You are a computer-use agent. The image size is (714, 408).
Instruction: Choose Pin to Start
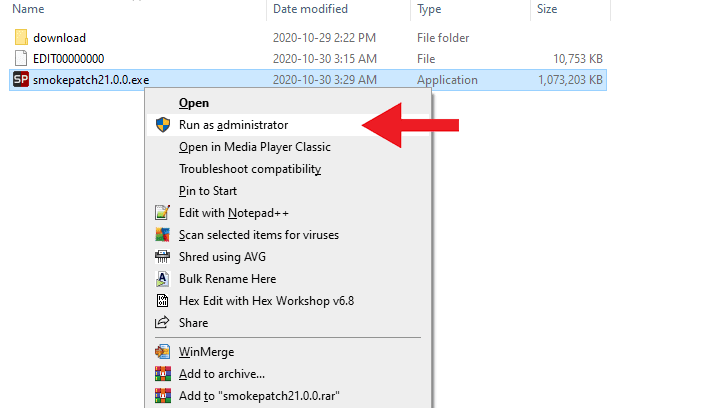(x=208, y=191)
